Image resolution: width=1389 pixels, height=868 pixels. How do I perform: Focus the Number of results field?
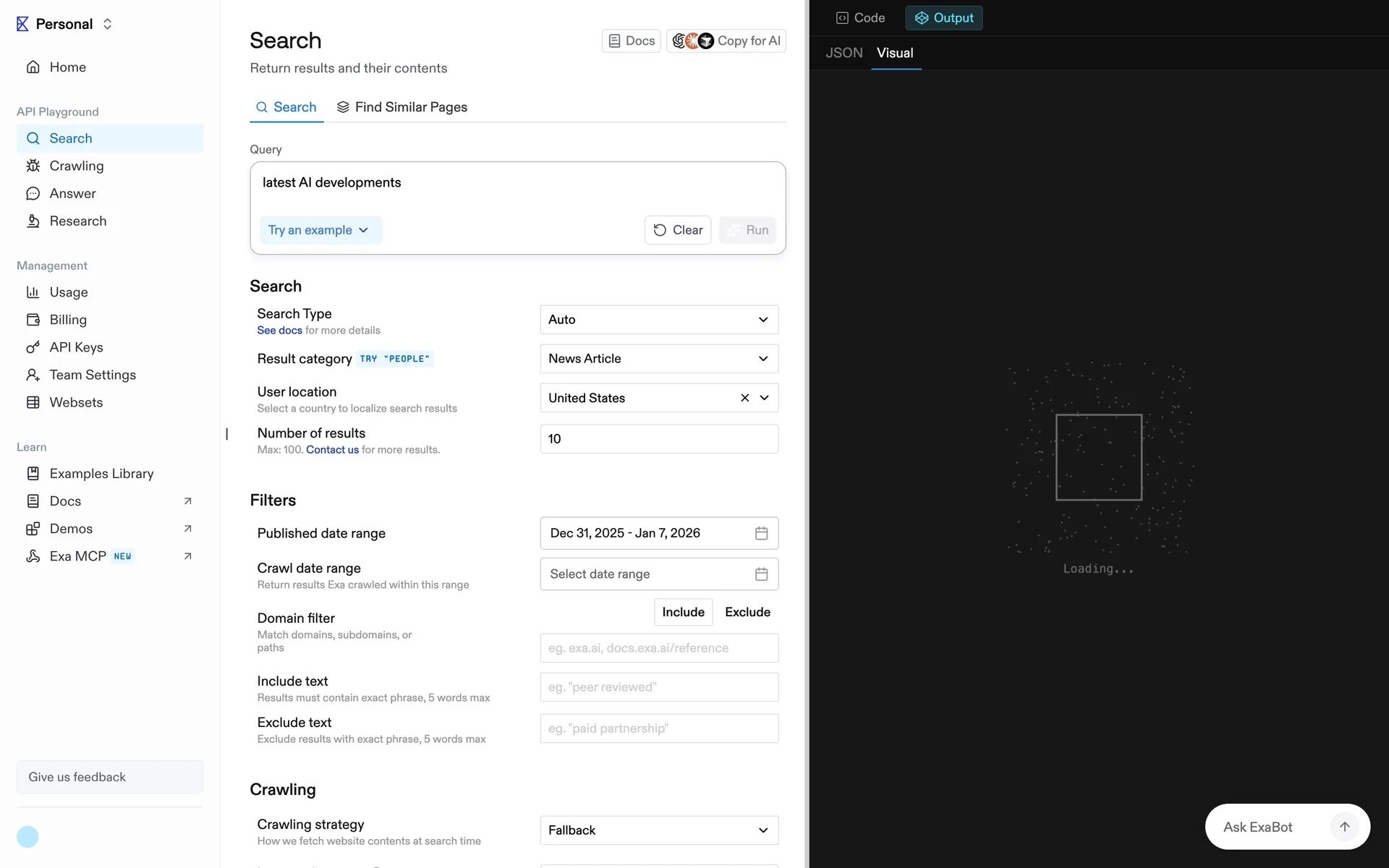tap(658, 439)
